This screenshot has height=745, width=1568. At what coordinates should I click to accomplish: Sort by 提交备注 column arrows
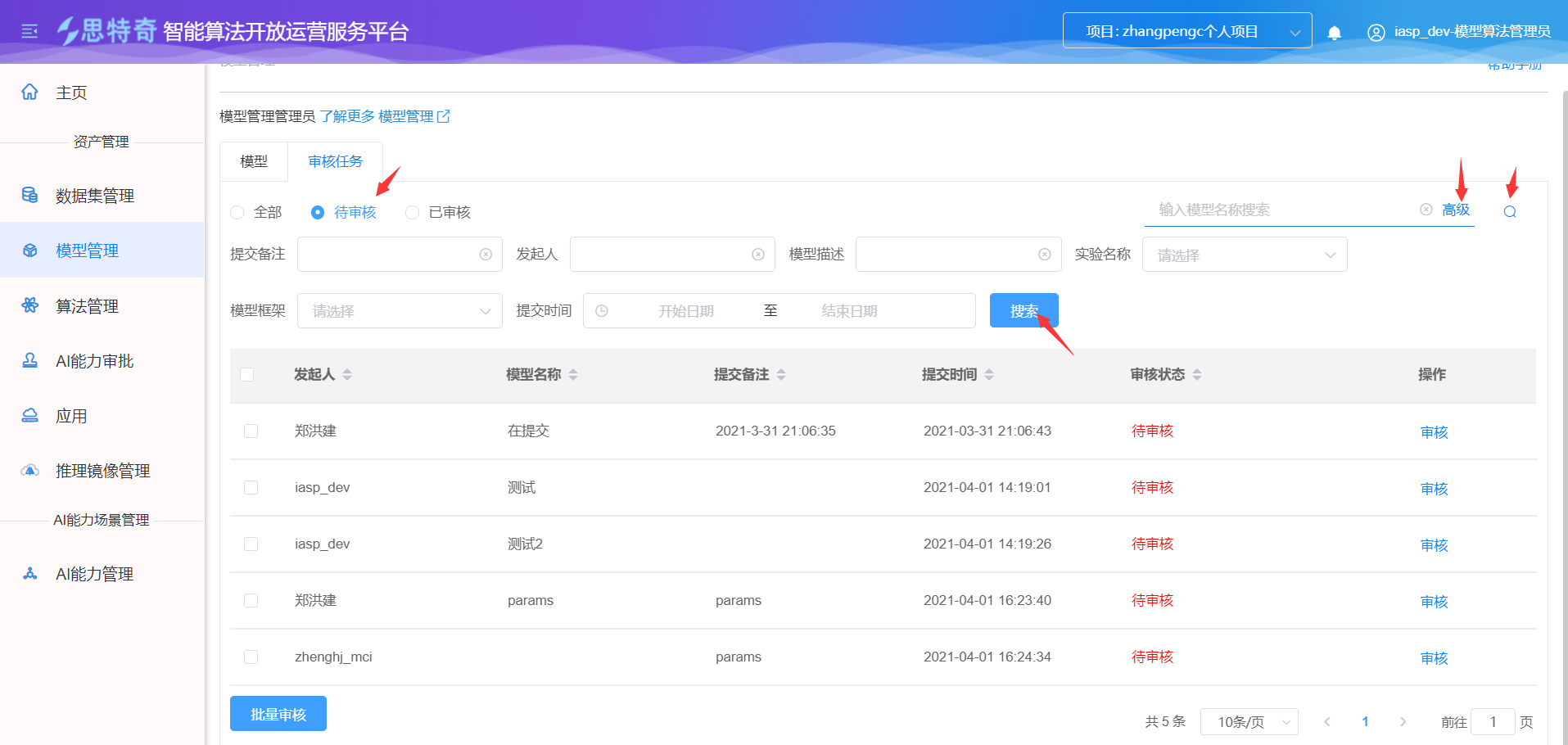point(781,374)
